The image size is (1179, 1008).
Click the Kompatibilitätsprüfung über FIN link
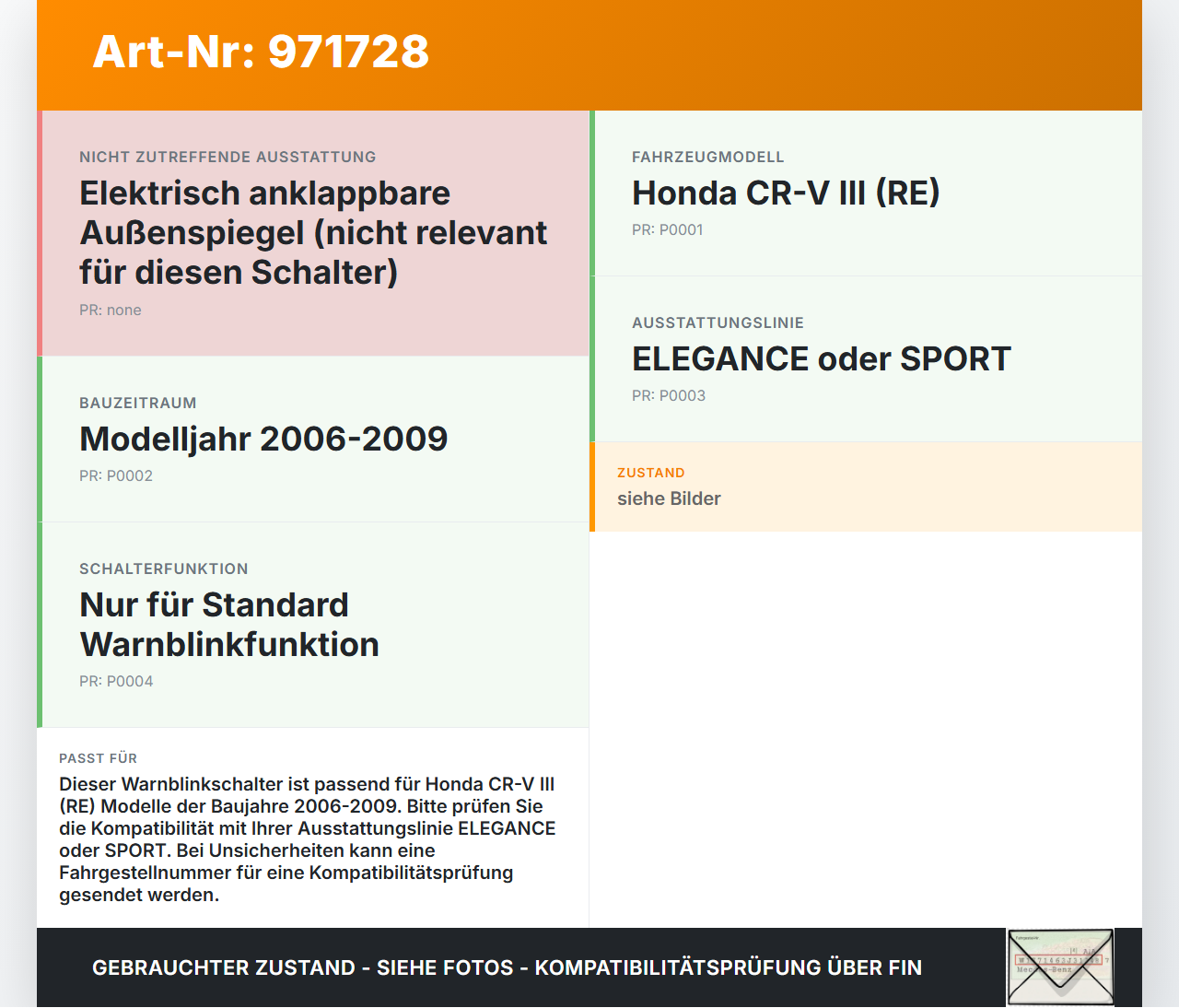tap(727, 967)
